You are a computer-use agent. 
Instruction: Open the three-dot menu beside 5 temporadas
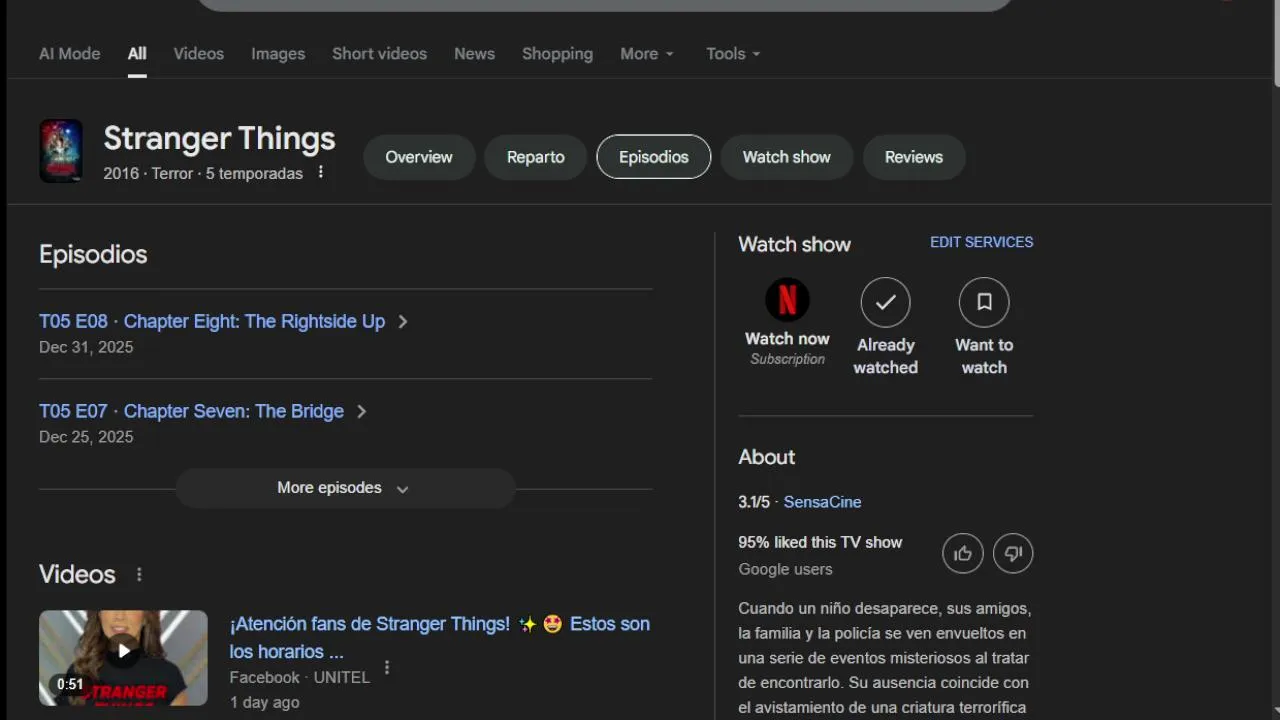pos(321,172)
